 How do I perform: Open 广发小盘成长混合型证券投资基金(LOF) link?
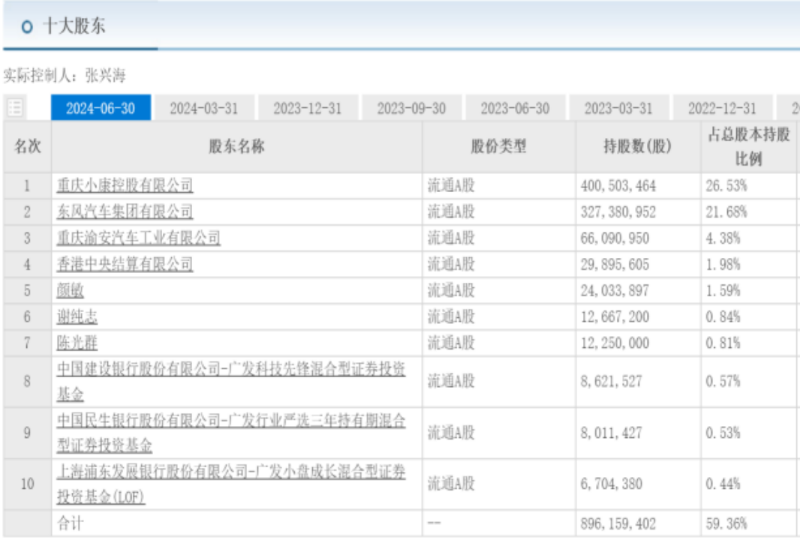[x=231, y=483]
